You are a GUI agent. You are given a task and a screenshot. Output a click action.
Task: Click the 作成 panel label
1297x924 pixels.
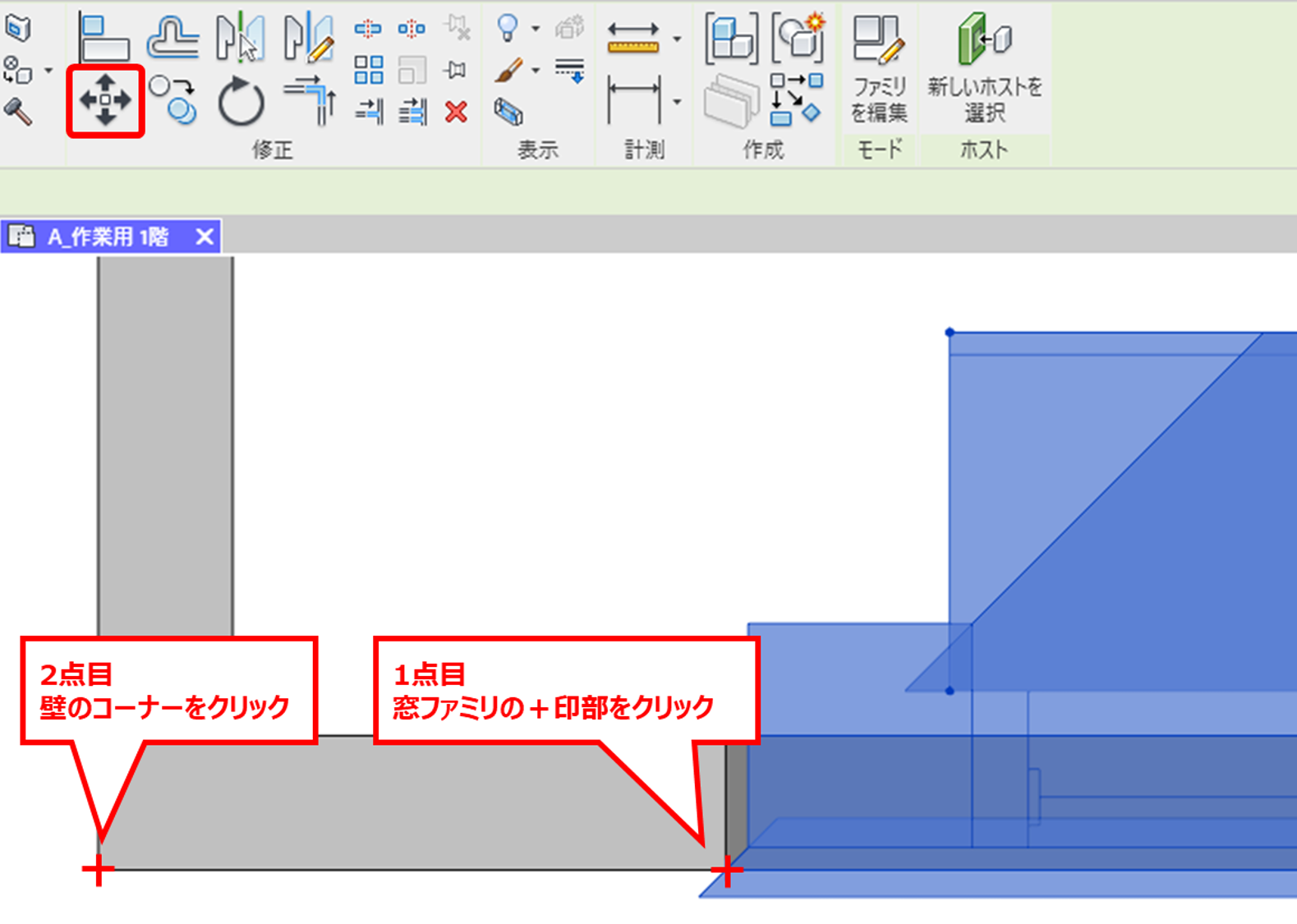(x=763, y=149)
